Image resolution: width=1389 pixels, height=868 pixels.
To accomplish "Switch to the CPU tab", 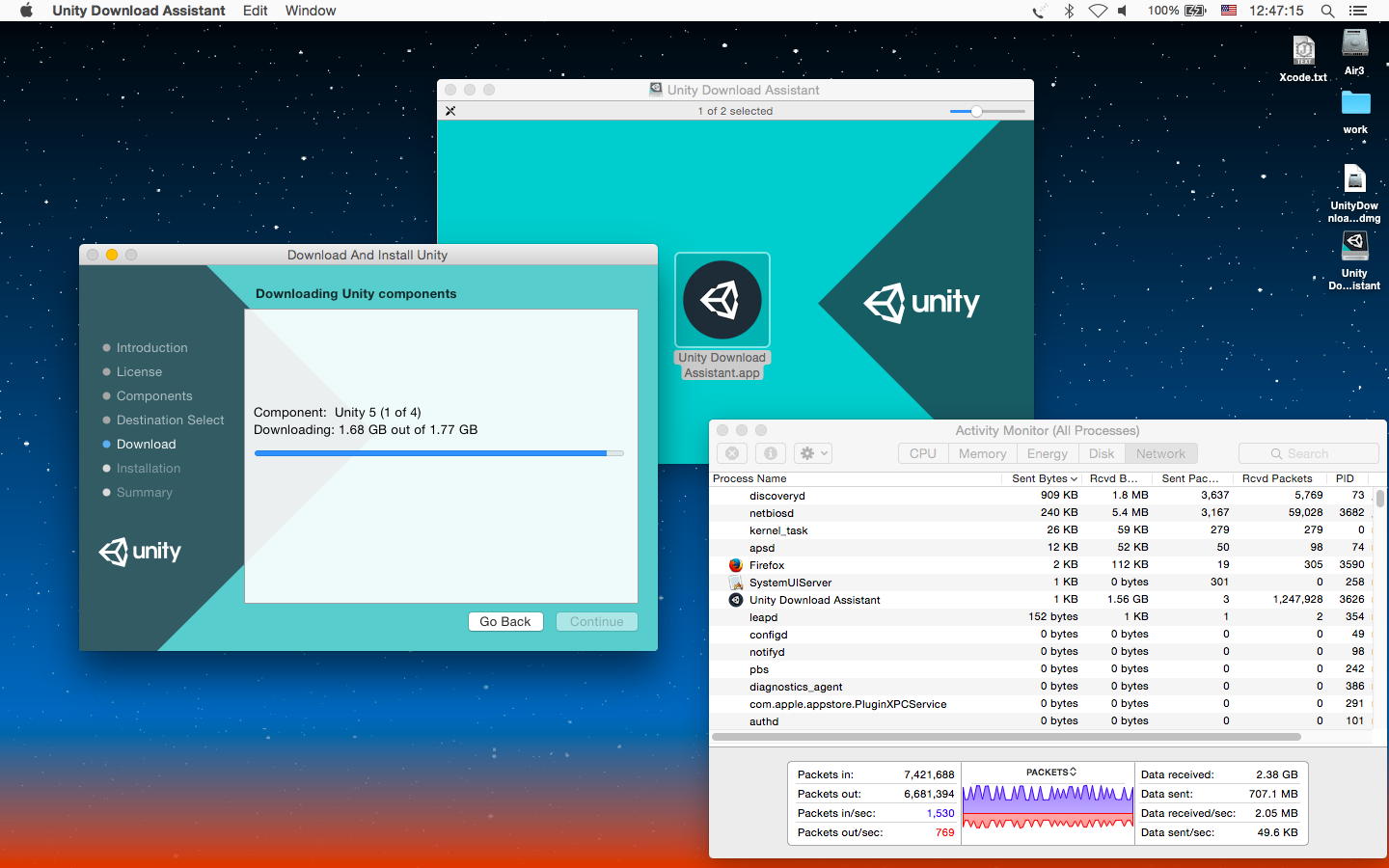I will (x=923, y=453).
